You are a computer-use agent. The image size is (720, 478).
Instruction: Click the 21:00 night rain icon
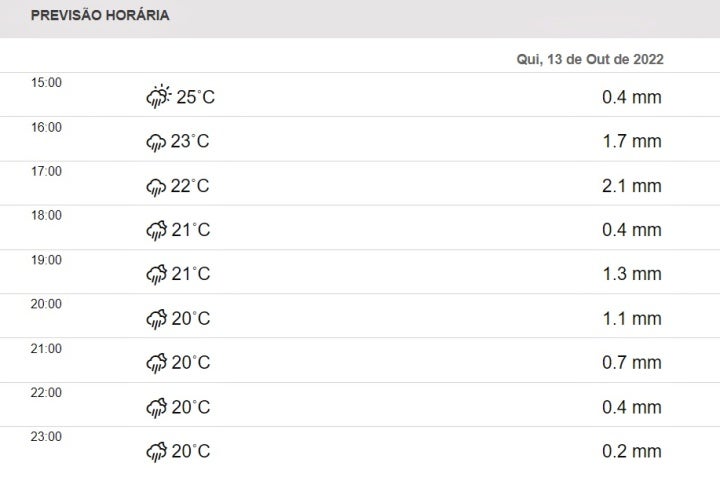point(156,363)
